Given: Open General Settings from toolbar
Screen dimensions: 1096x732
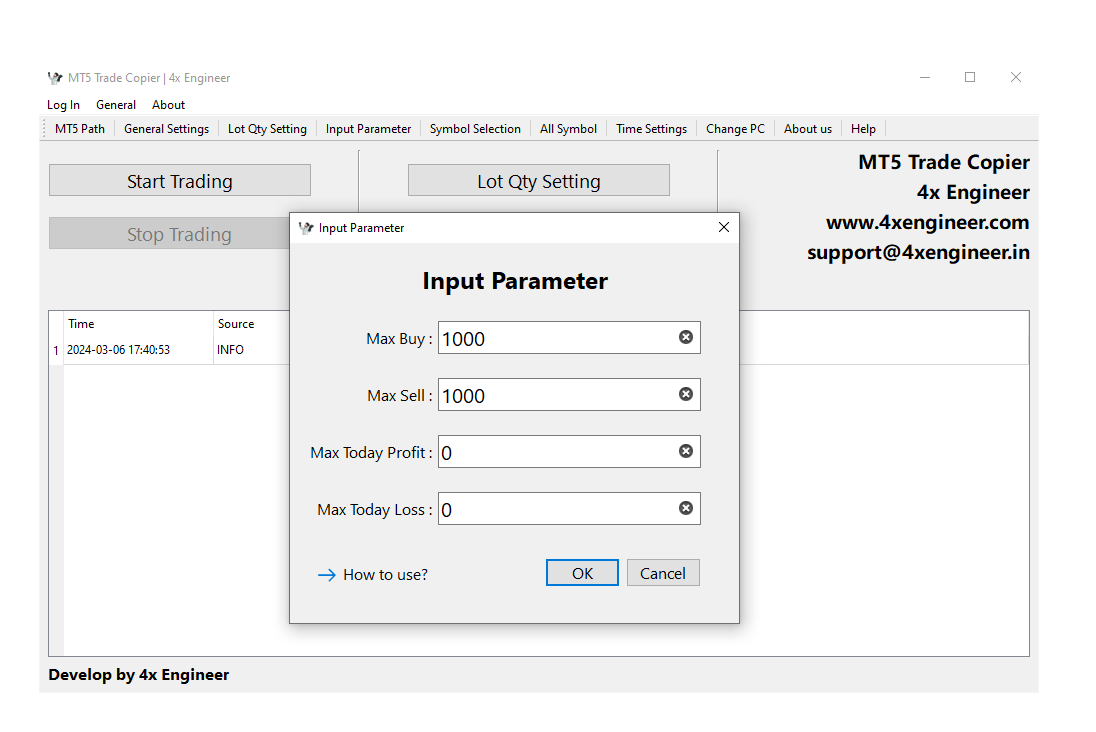Looking at the screenshot, I should (166, 129).
